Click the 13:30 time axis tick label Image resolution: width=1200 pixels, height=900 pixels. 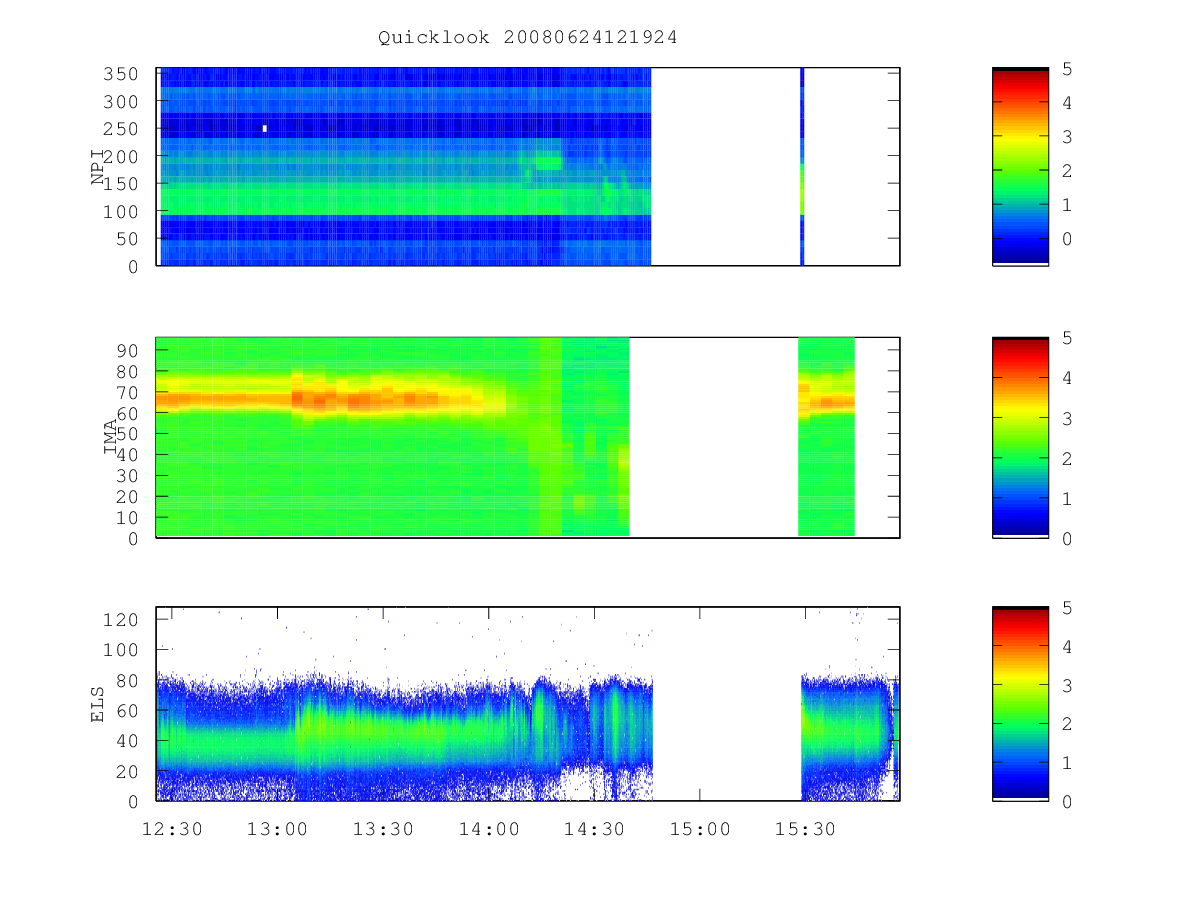tap(383, 829)
